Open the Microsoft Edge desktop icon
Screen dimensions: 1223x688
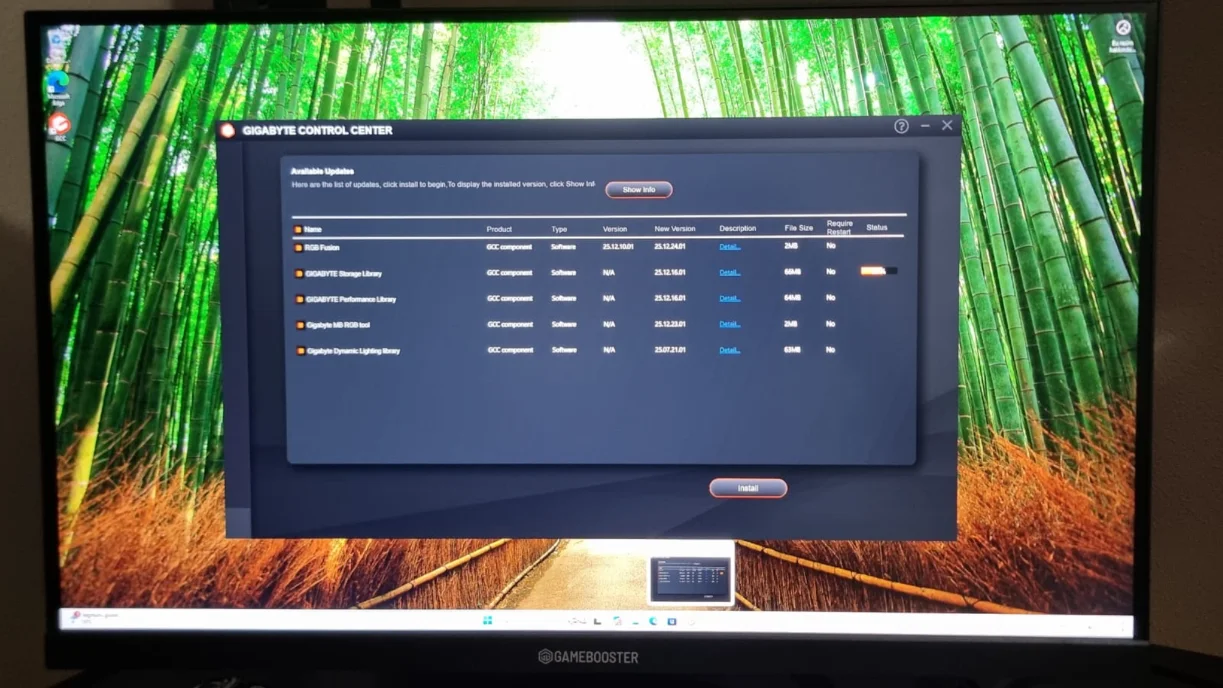coord(57,84)
